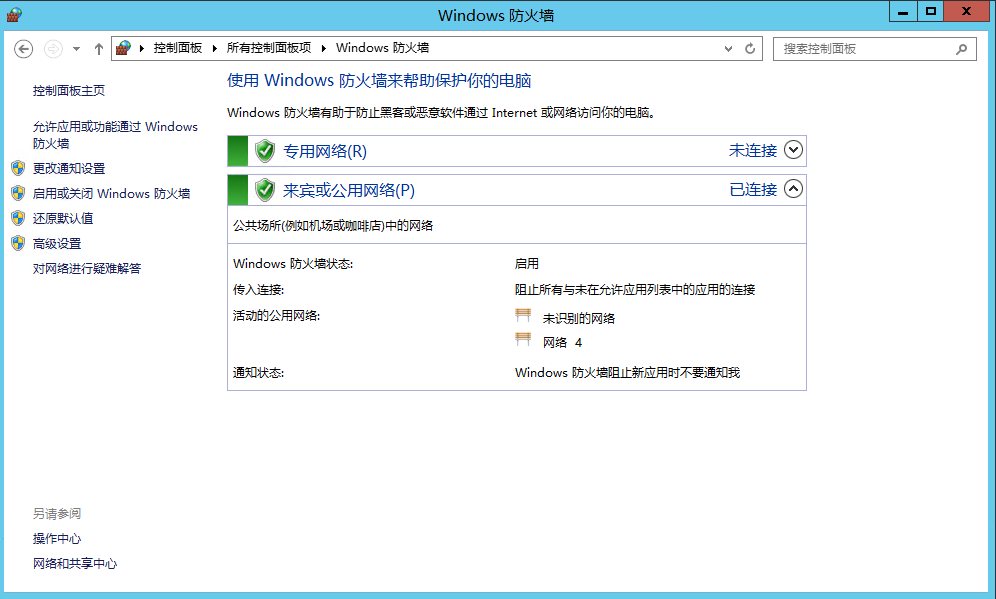Click 已连接 status text
Screen dimensions: 996x599
point(753,189)
